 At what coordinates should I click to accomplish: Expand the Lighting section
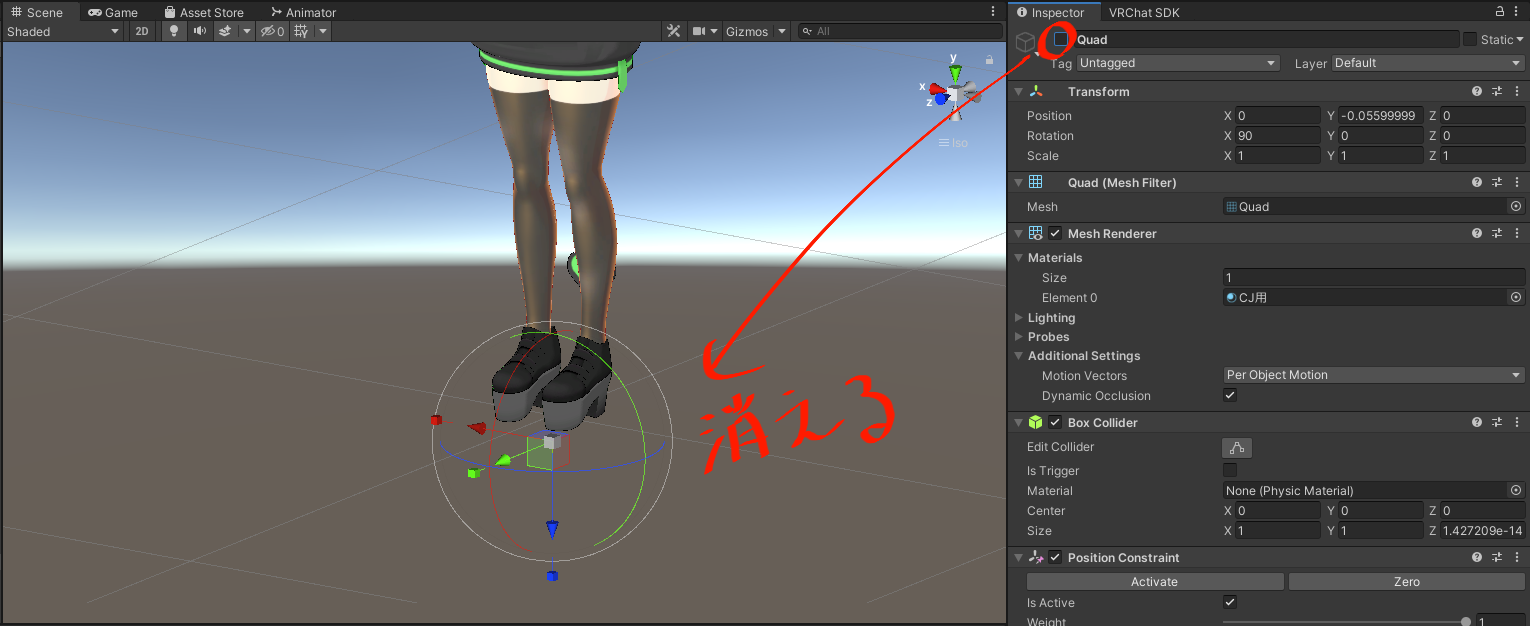[1019, 318]
